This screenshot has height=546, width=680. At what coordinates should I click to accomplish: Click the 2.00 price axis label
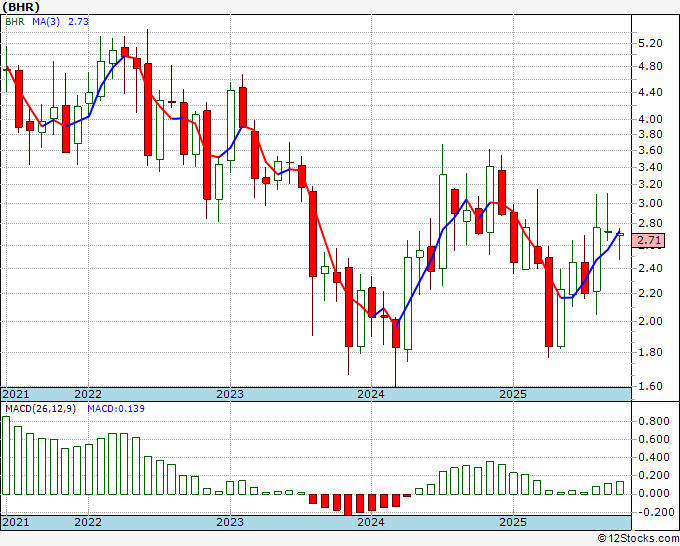pyautogui.click(x=650, y=321)
